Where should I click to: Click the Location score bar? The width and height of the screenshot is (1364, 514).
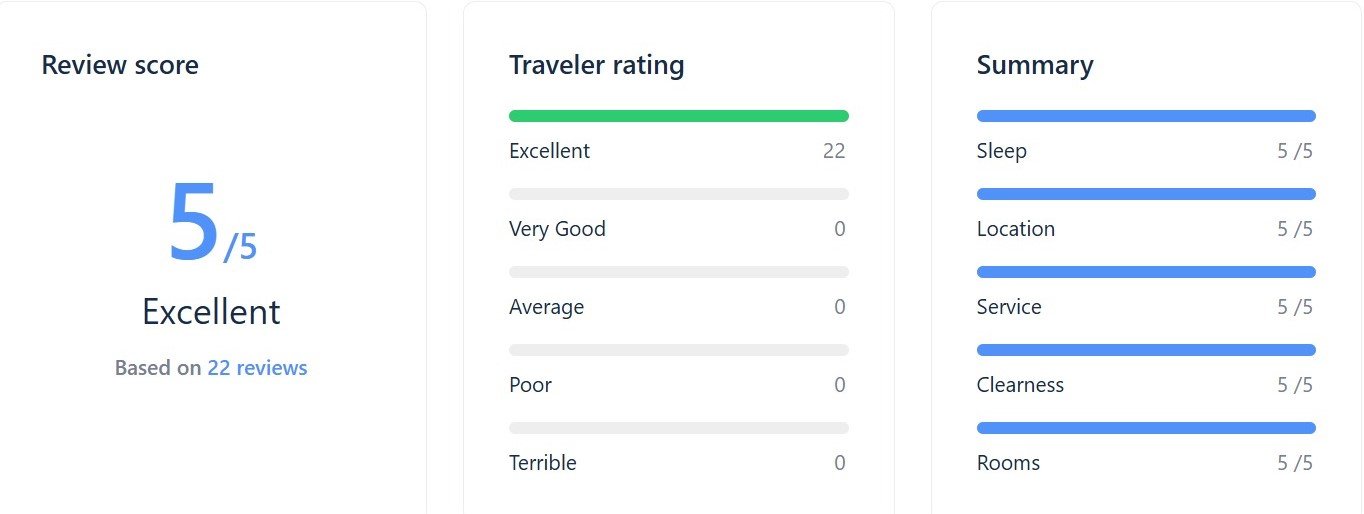[x=1146, y=194]
